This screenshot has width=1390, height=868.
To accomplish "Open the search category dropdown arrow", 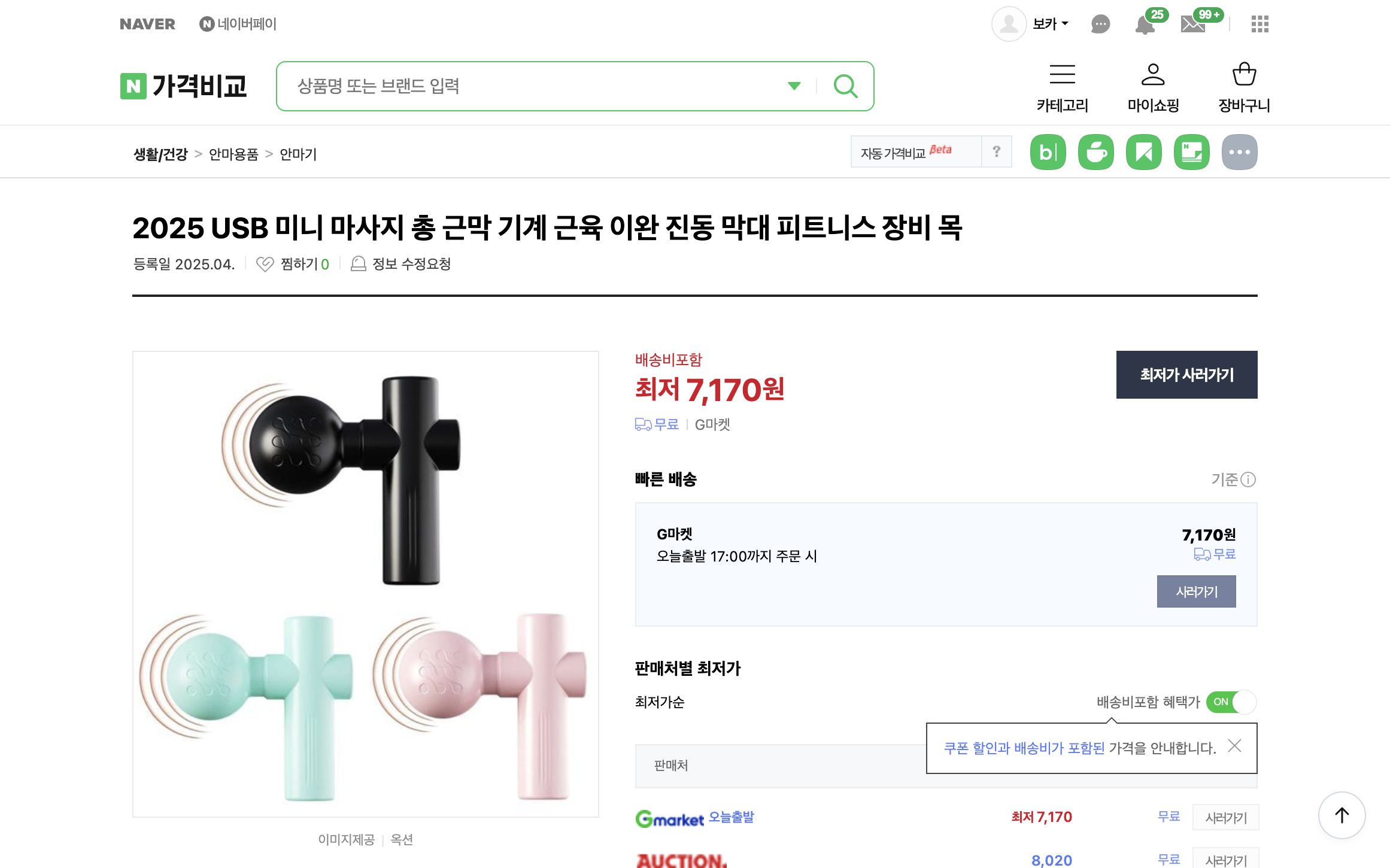I will pos(794,86).
